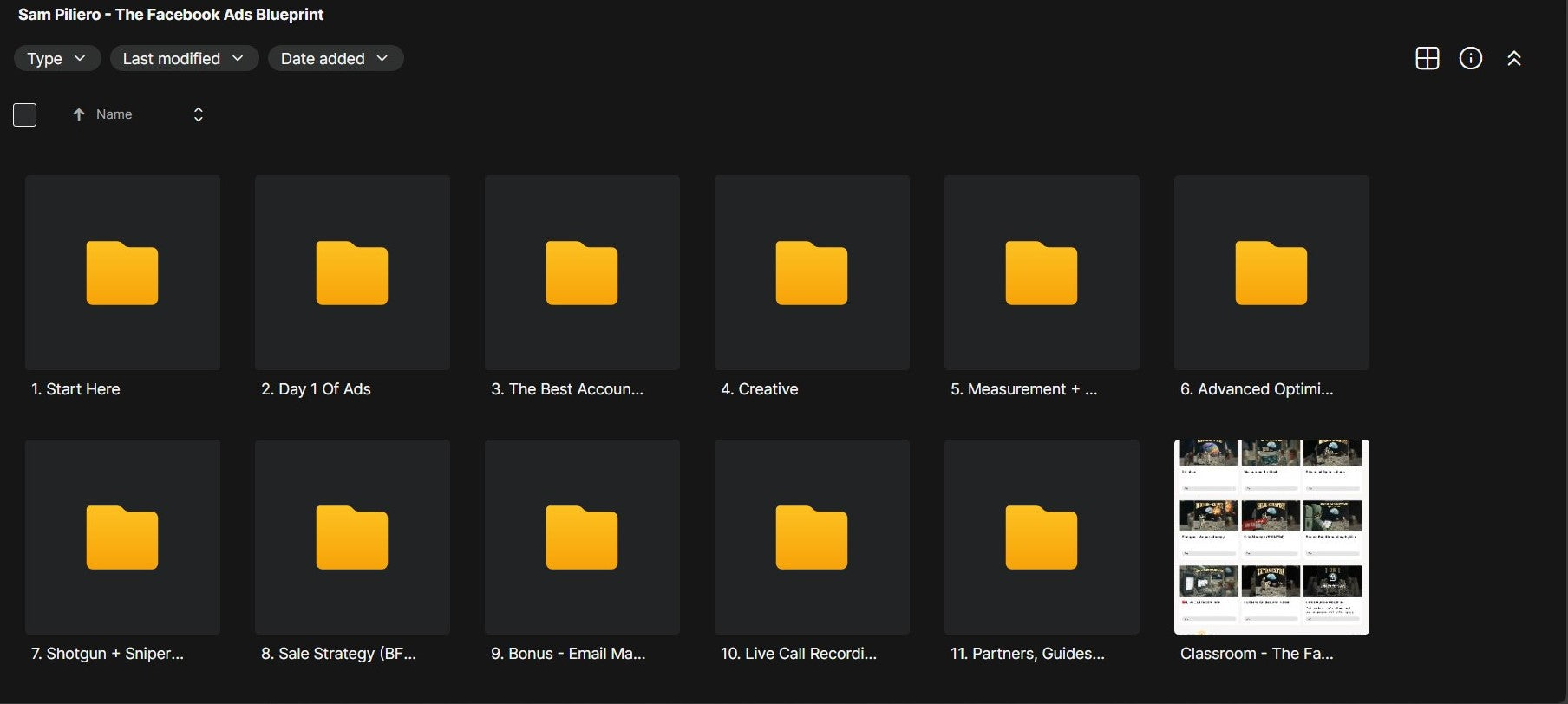Expand the Last modified filter dropdown

(x=184, y=58)
